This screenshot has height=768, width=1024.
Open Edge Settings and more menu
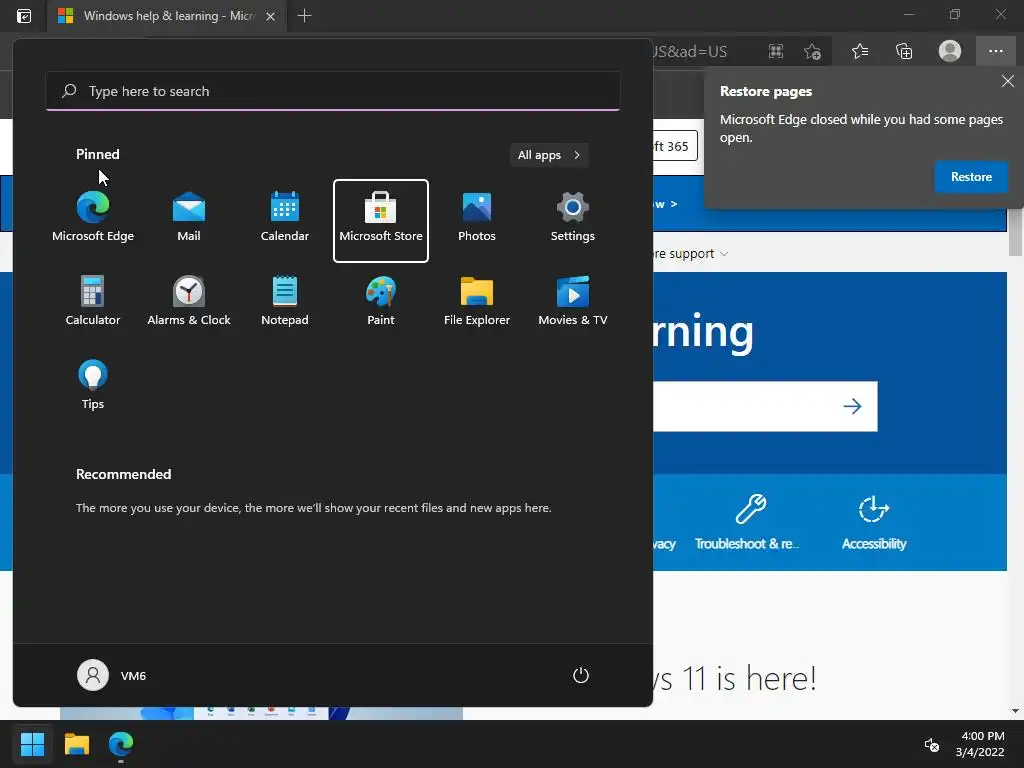(x=995, y=51)
